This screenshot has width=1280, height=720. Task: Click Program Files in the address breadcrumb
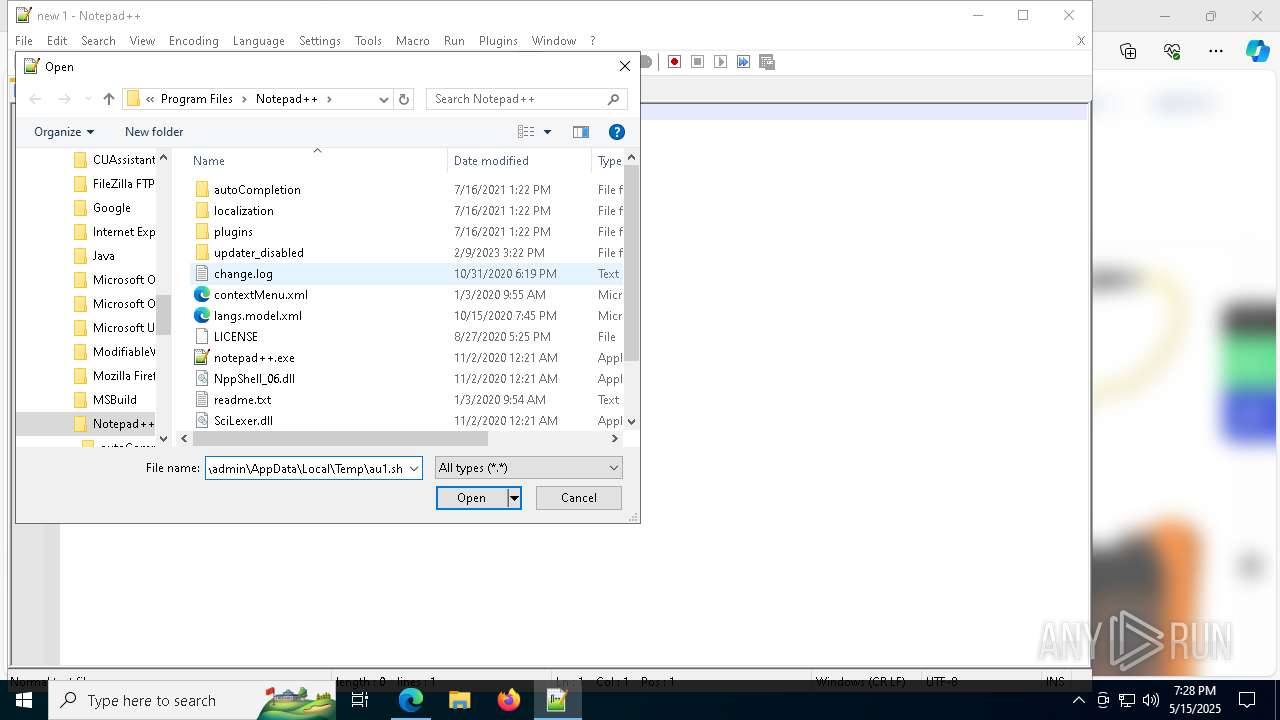tap(196, 99)
